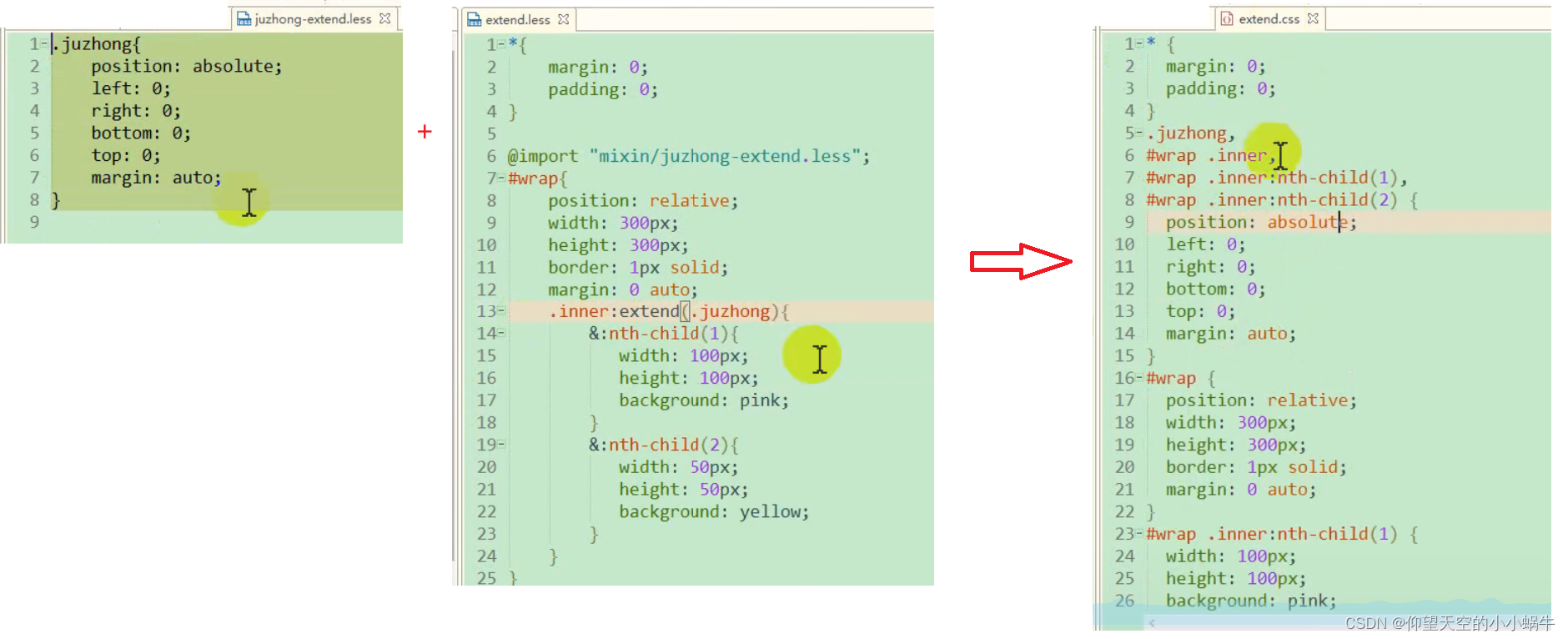Click 'right: 0;' in juzhong-extend.less
The image size is (1568, 639).
136,111
